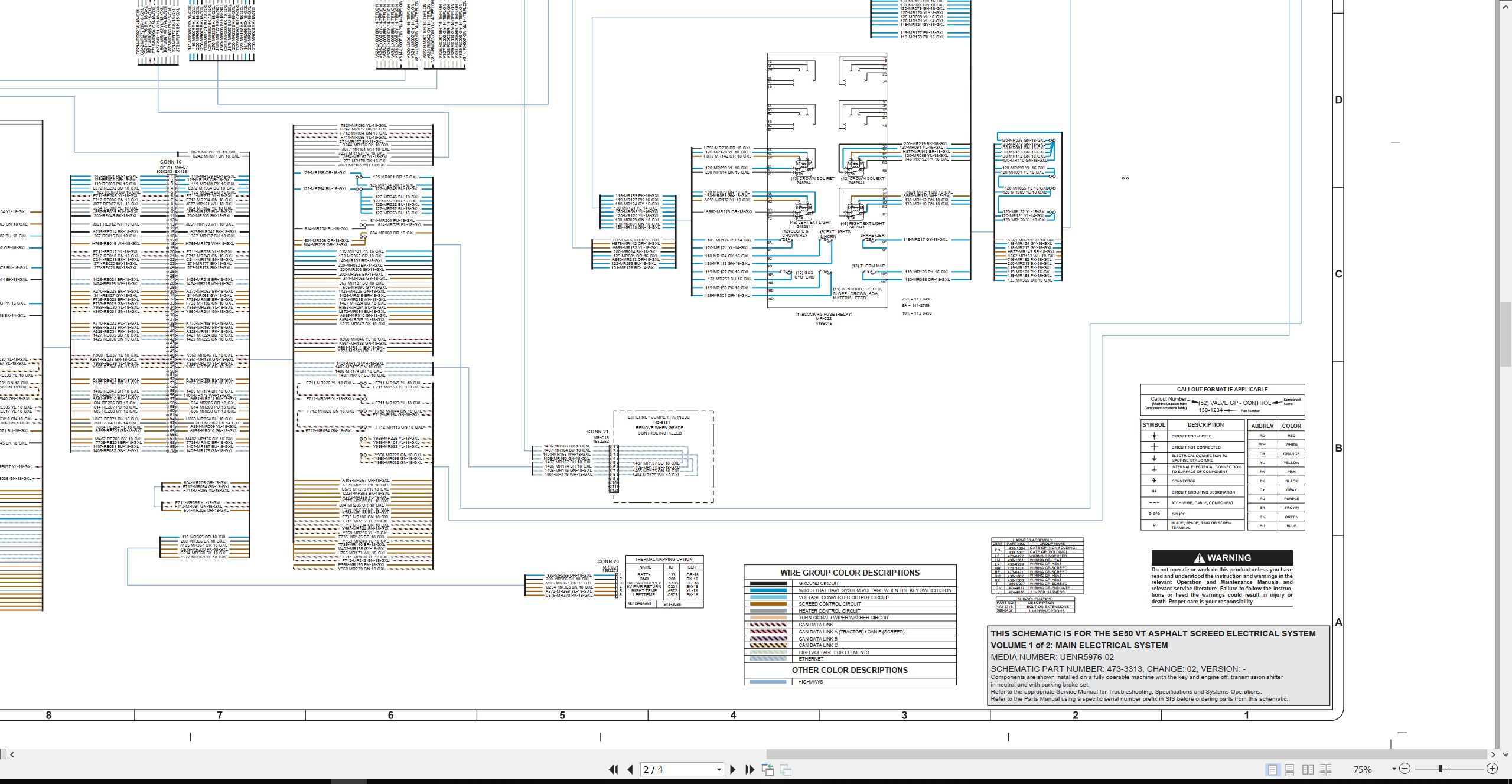The image size is (1512, 784).
Task: Select two-page continuous scrolling mode
Action: 1325,769
